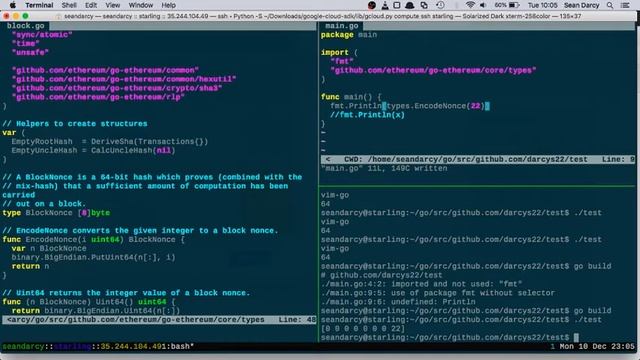
Task: Click the '# github.com/darcys22/test' output line
Action: [x=382, y=276]
